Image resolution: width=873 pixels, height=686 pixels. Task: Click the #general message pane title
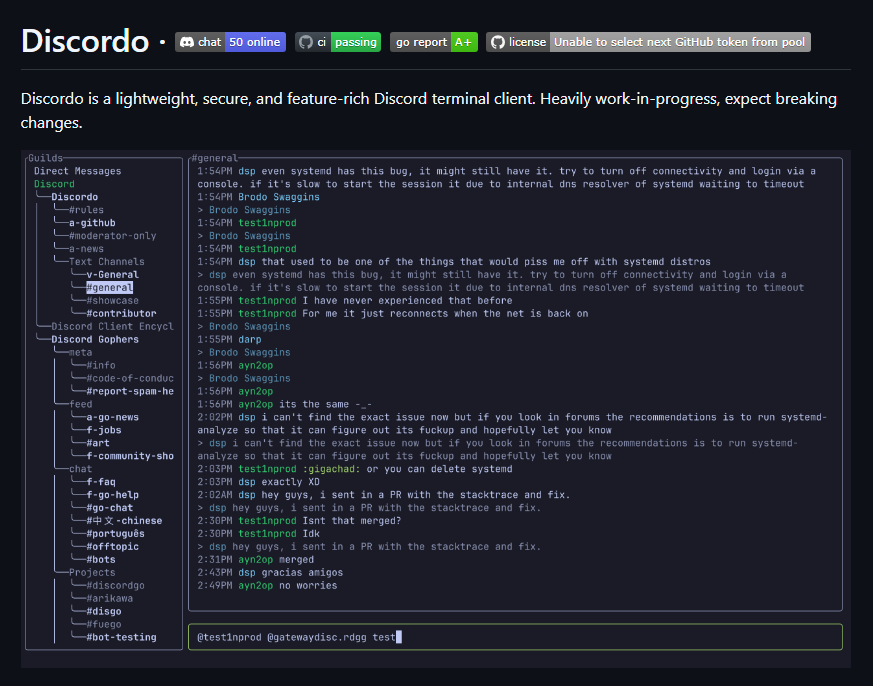(214, 158)
